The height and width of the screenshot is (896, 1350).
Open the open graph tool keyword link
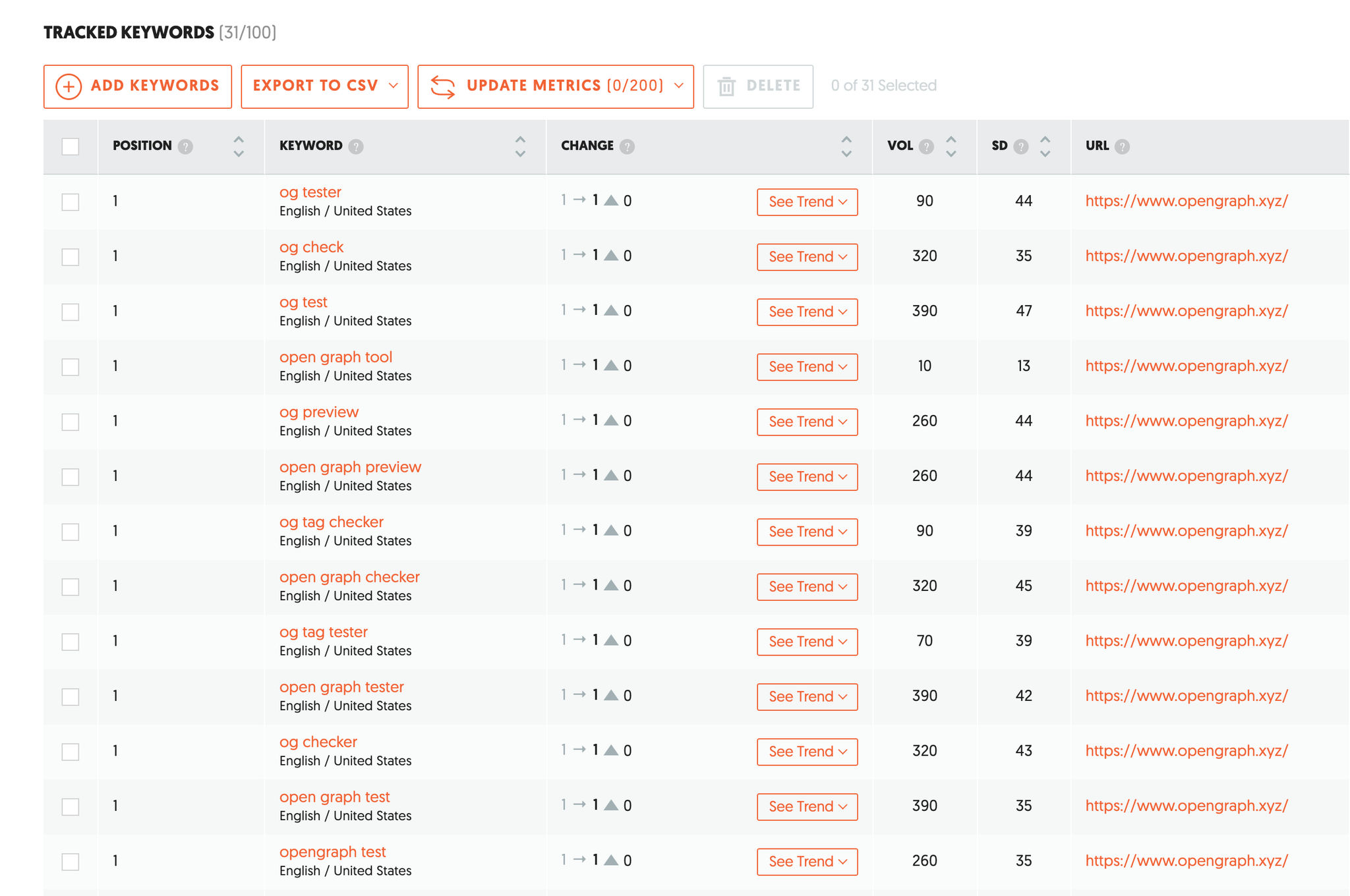point(336,357)
